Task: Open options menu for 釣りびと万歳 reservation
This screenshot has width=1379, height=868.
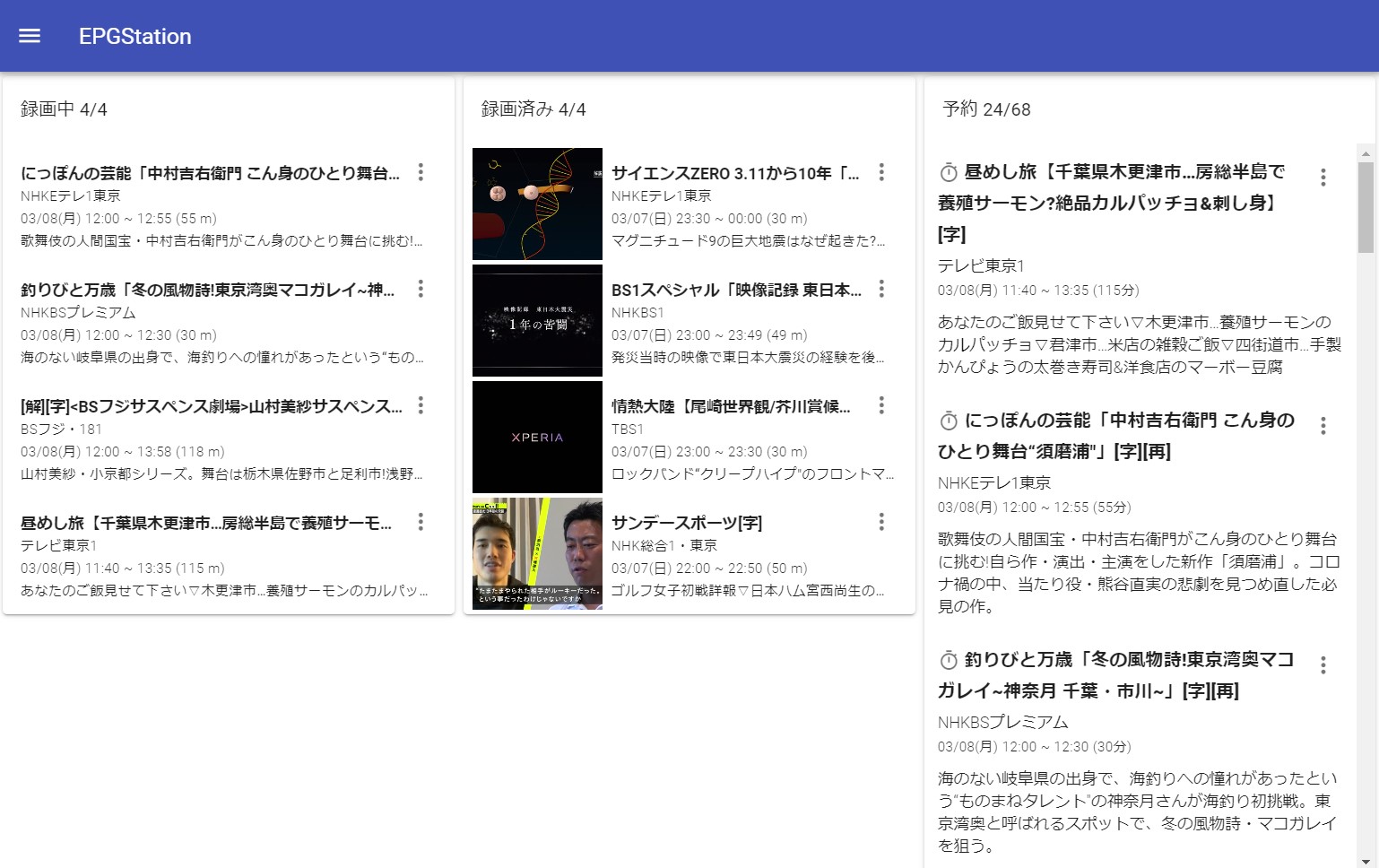Action: click(1323, 665)
